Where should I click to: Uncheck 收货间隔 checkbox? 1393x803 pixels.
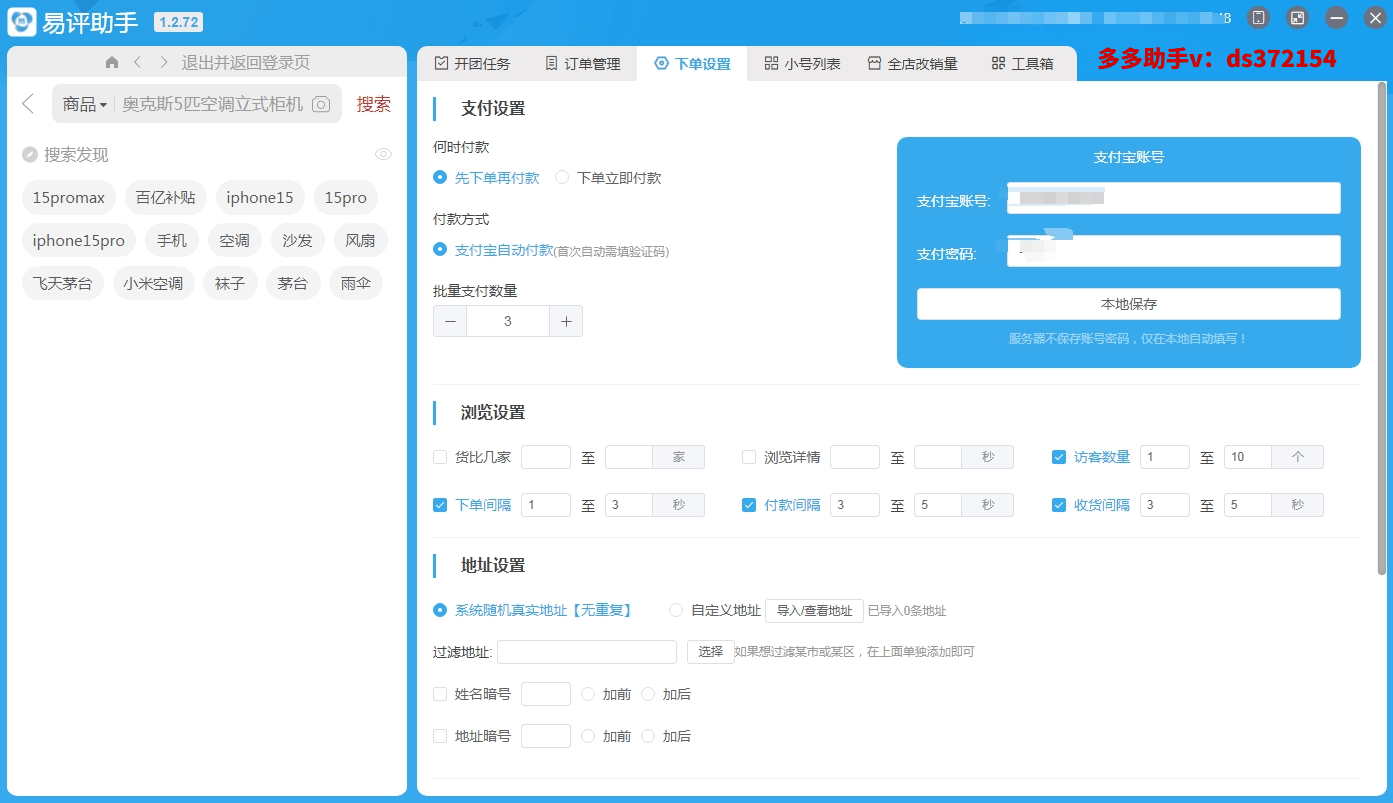[1059, 505]
